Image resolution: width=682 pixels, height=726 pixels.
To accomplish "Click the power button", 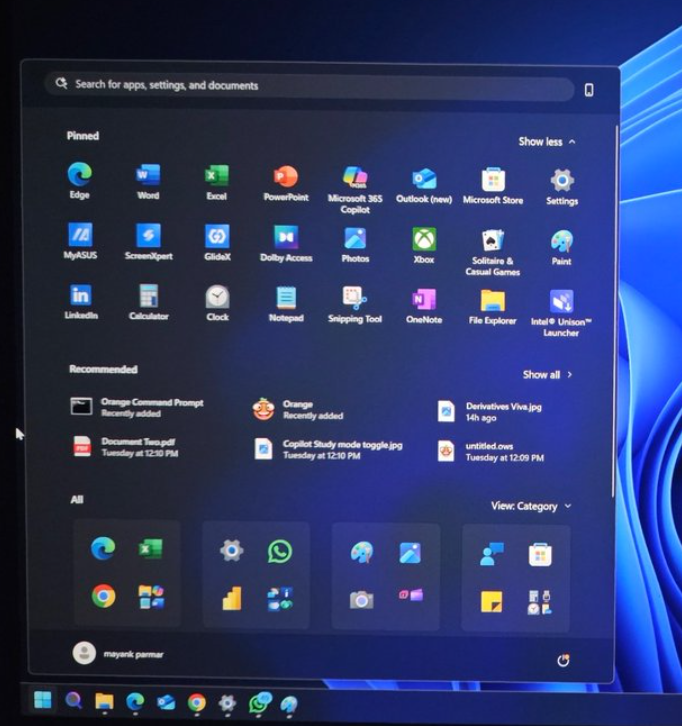I will click(x=563, y=660).
